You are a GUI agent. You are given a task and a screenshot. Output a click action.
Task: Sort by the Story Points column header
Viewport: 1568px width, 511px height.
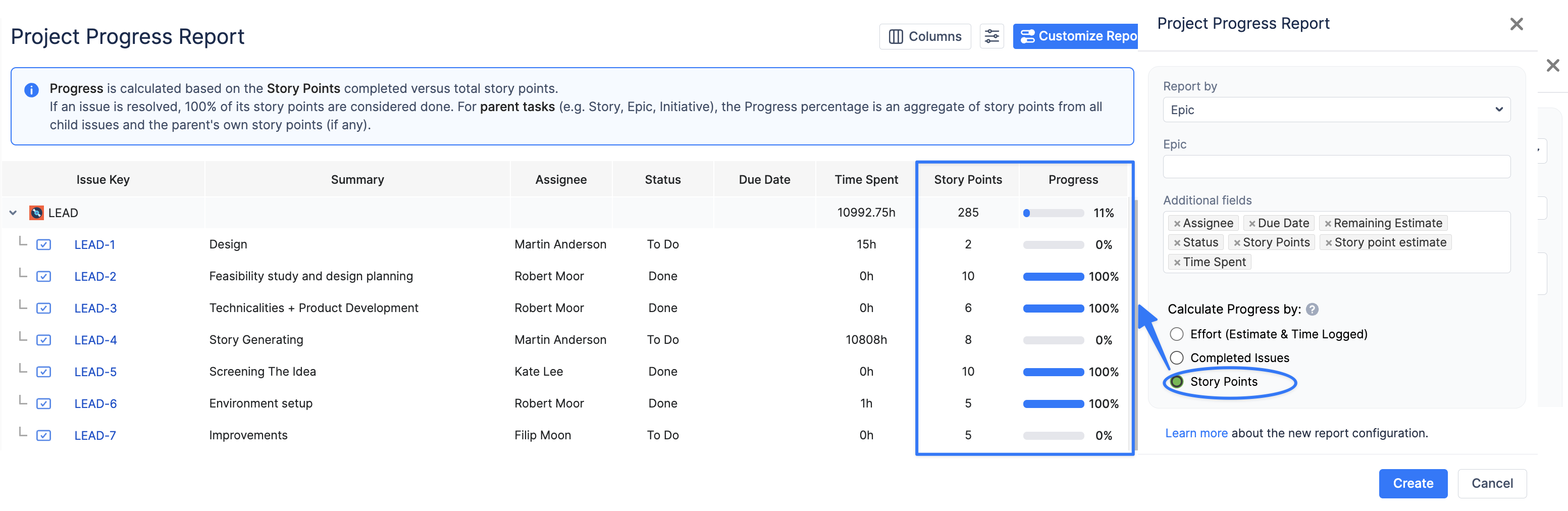point(967,180)
